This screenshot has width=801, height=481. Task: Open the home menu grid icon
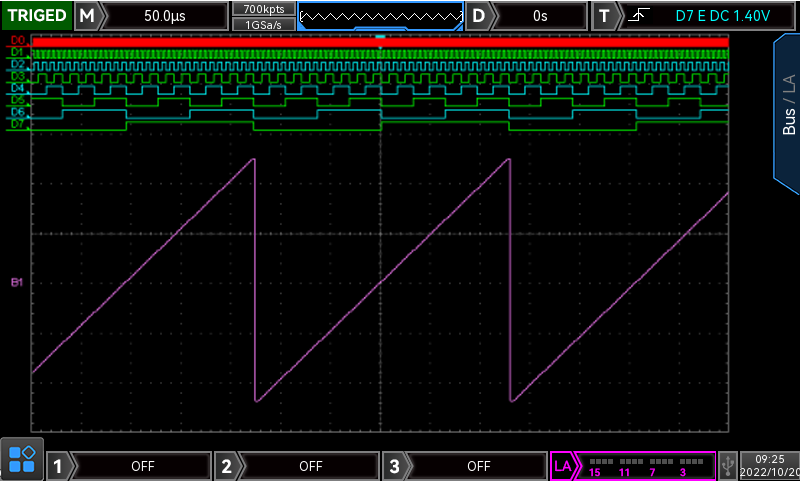(21, 459)
